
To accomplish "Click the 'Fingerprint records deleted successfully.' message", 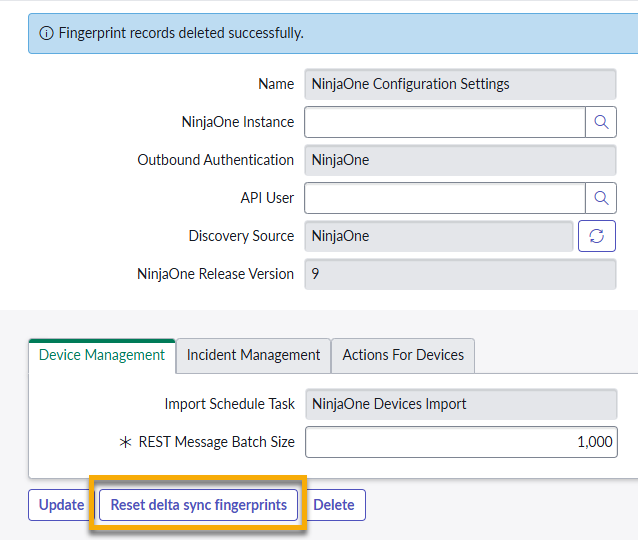I will click(181, 33).
